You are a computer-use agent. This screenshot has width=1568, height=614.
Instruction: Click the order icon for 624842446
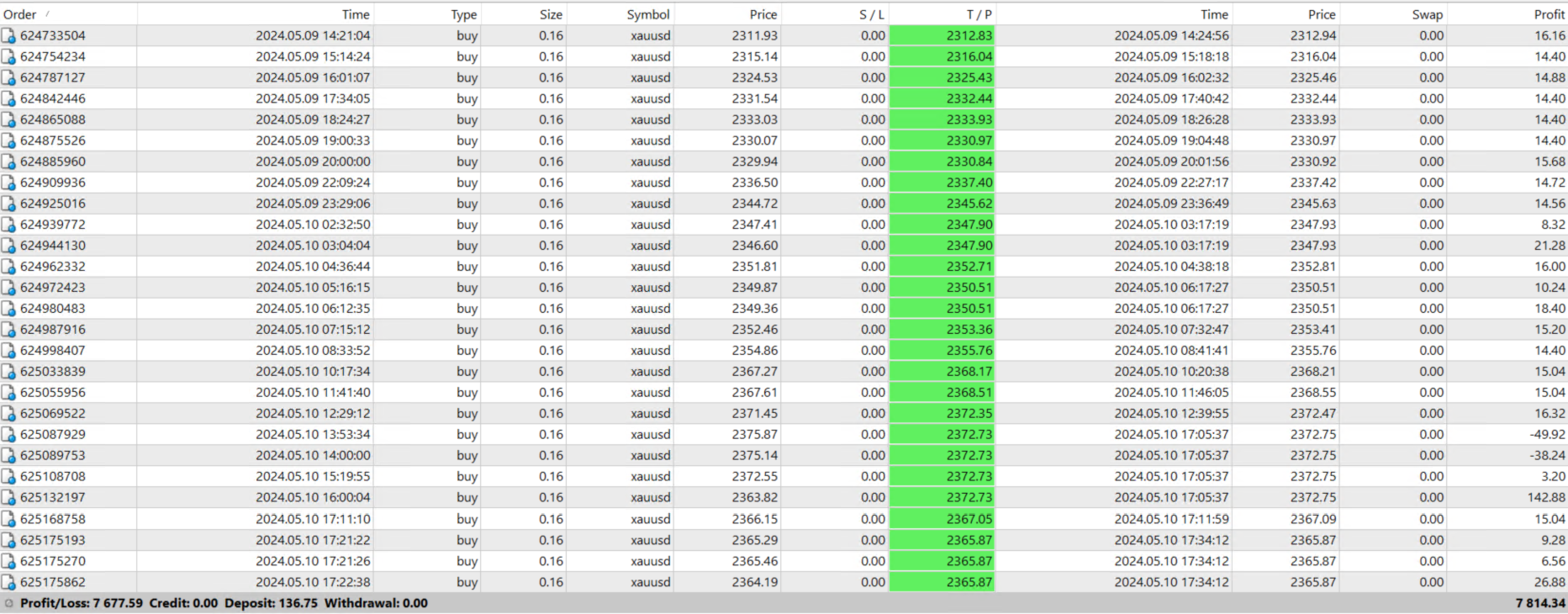click(8, 98)
